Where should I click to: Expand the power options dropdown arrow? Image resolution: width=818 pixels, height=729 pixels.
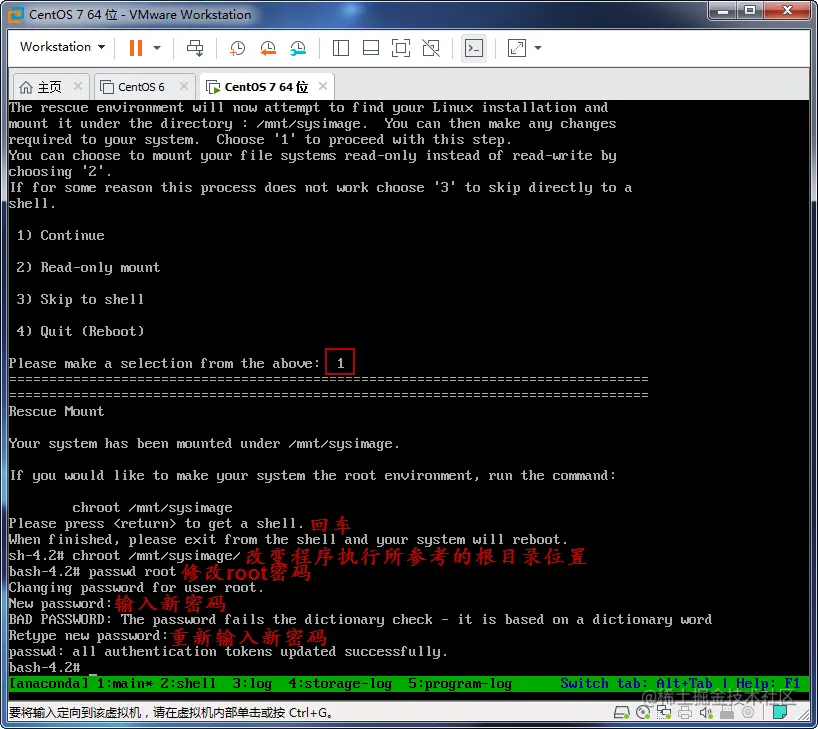pos(157,48)
